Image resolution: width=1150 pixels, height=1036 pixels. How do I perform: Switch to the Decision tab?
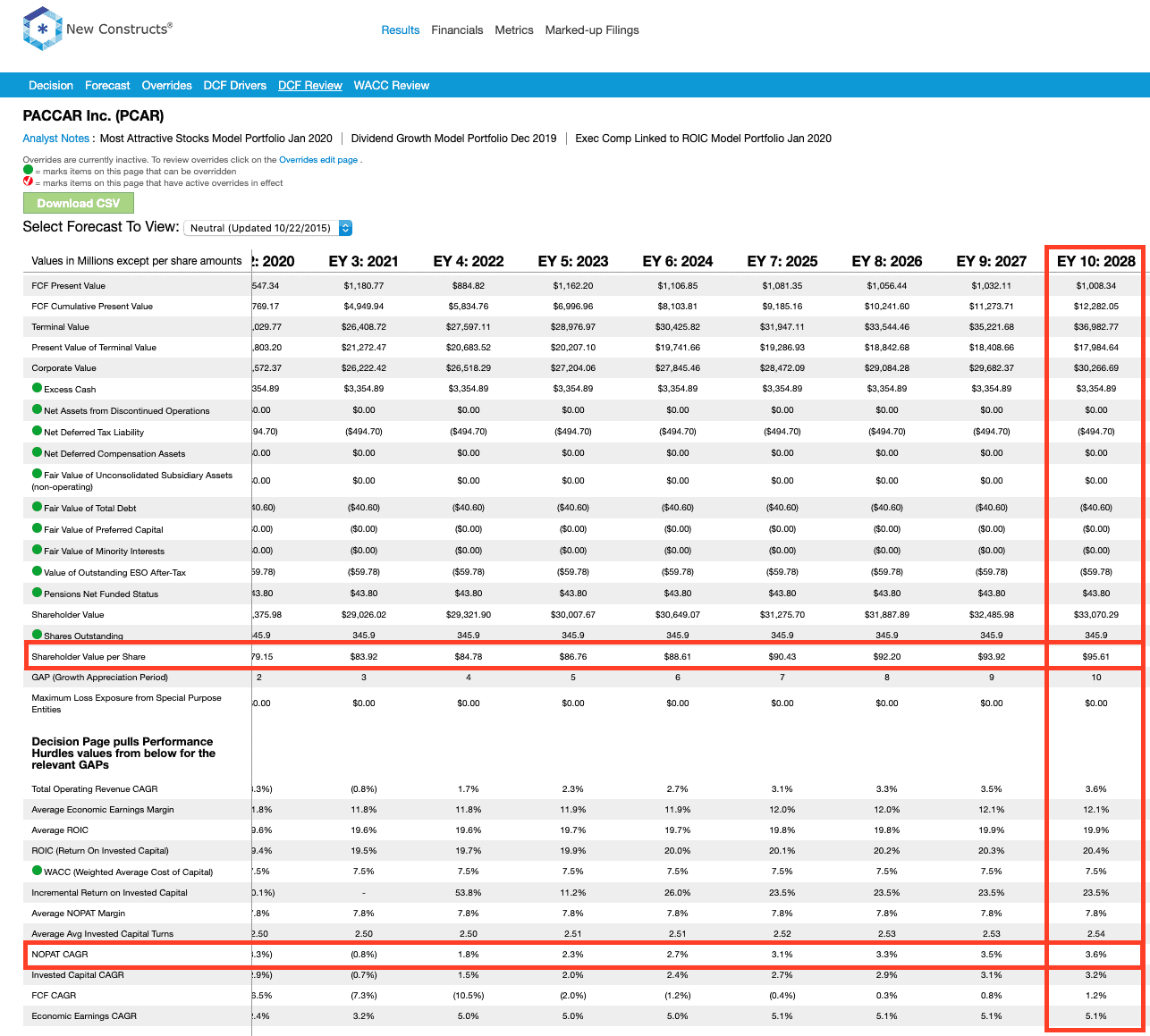coord(51,85)
